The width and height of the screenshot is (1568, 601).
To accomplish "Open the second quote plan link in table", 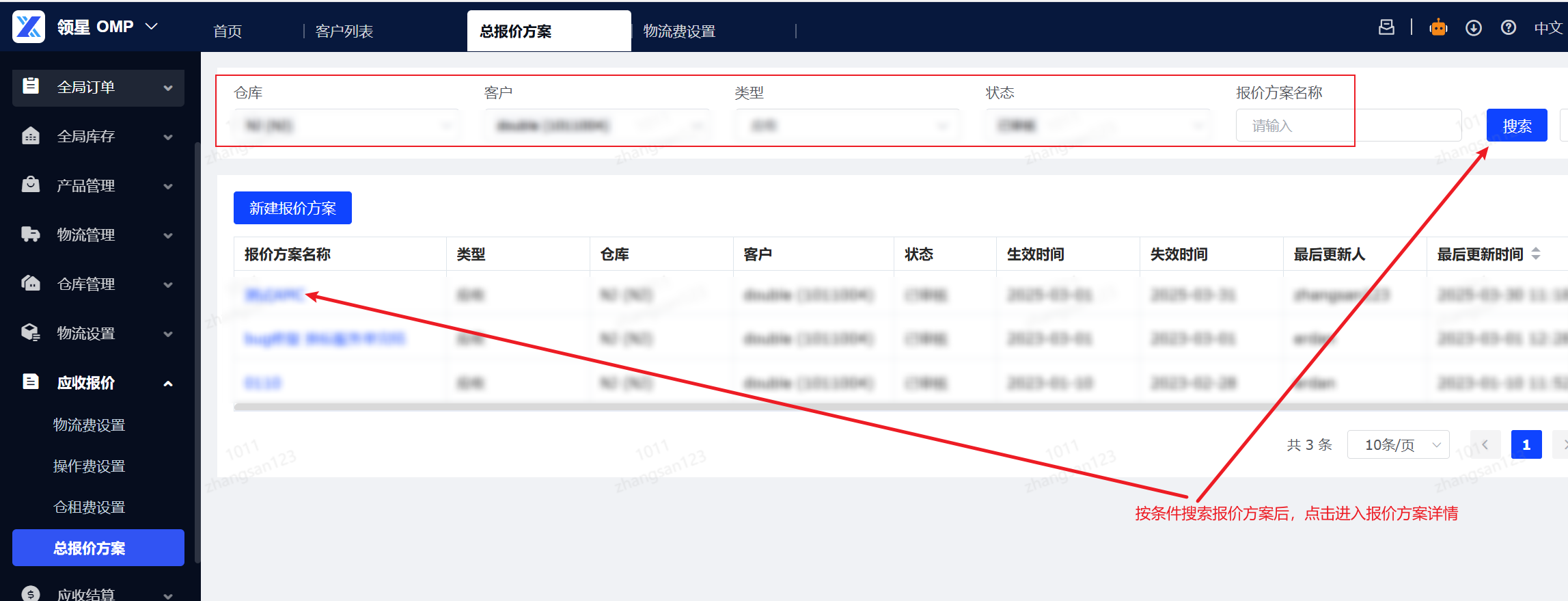I will (x=325, y=338).
